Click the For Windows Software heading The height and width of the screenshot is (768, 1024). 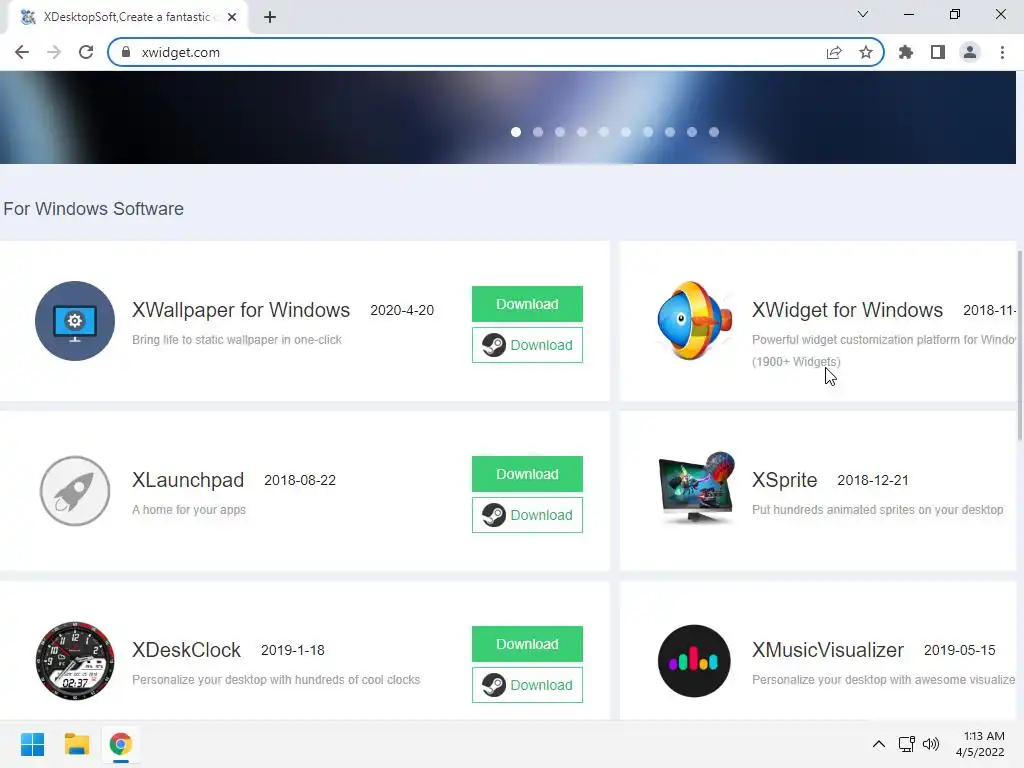pyautogui.click(x=93, y=209)
